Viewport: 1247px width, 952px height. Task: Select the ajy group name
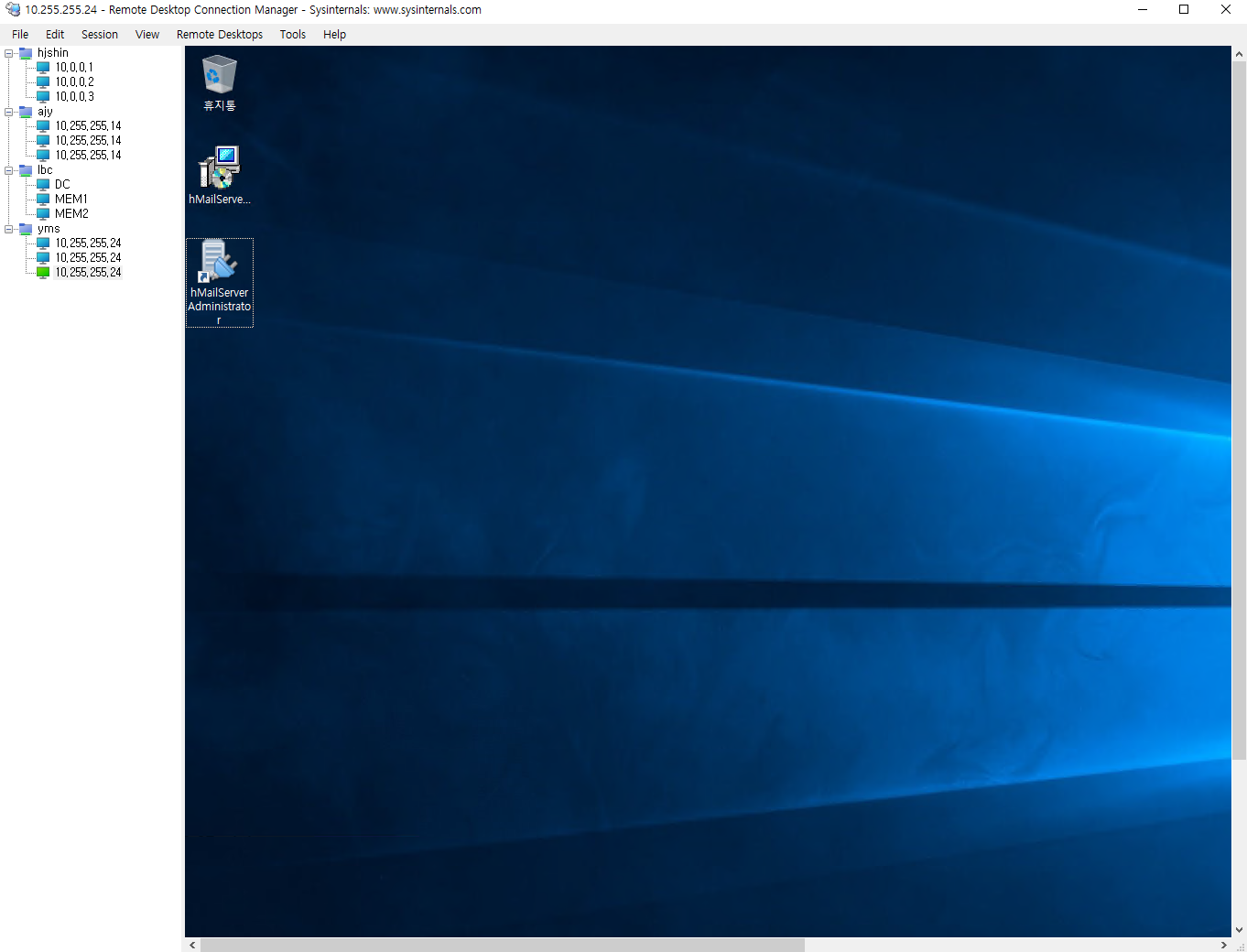pyautogui.click(x=46, y=112)
